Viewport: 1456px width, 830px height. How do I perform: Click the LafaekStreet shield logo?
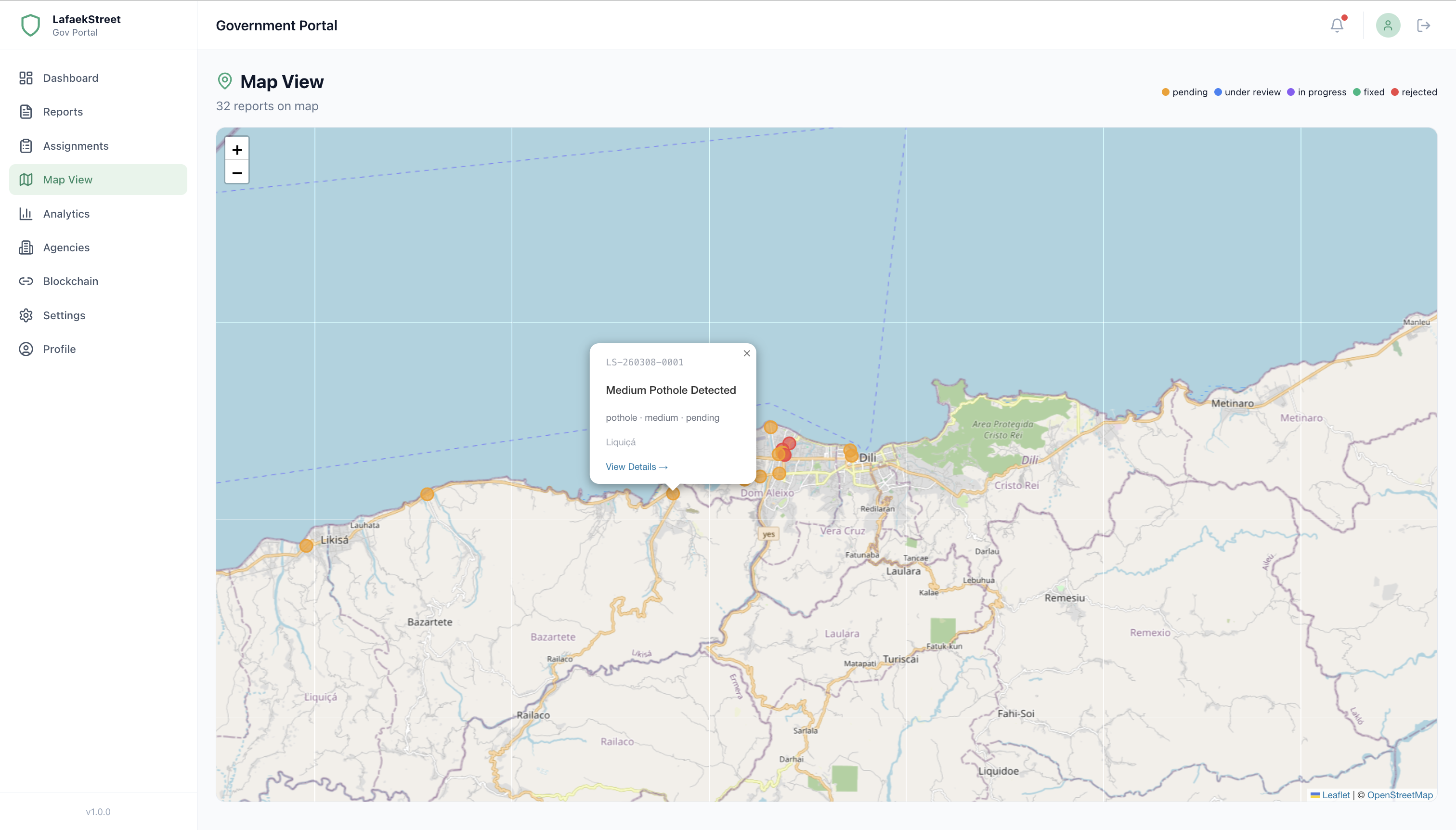[30, 25]
